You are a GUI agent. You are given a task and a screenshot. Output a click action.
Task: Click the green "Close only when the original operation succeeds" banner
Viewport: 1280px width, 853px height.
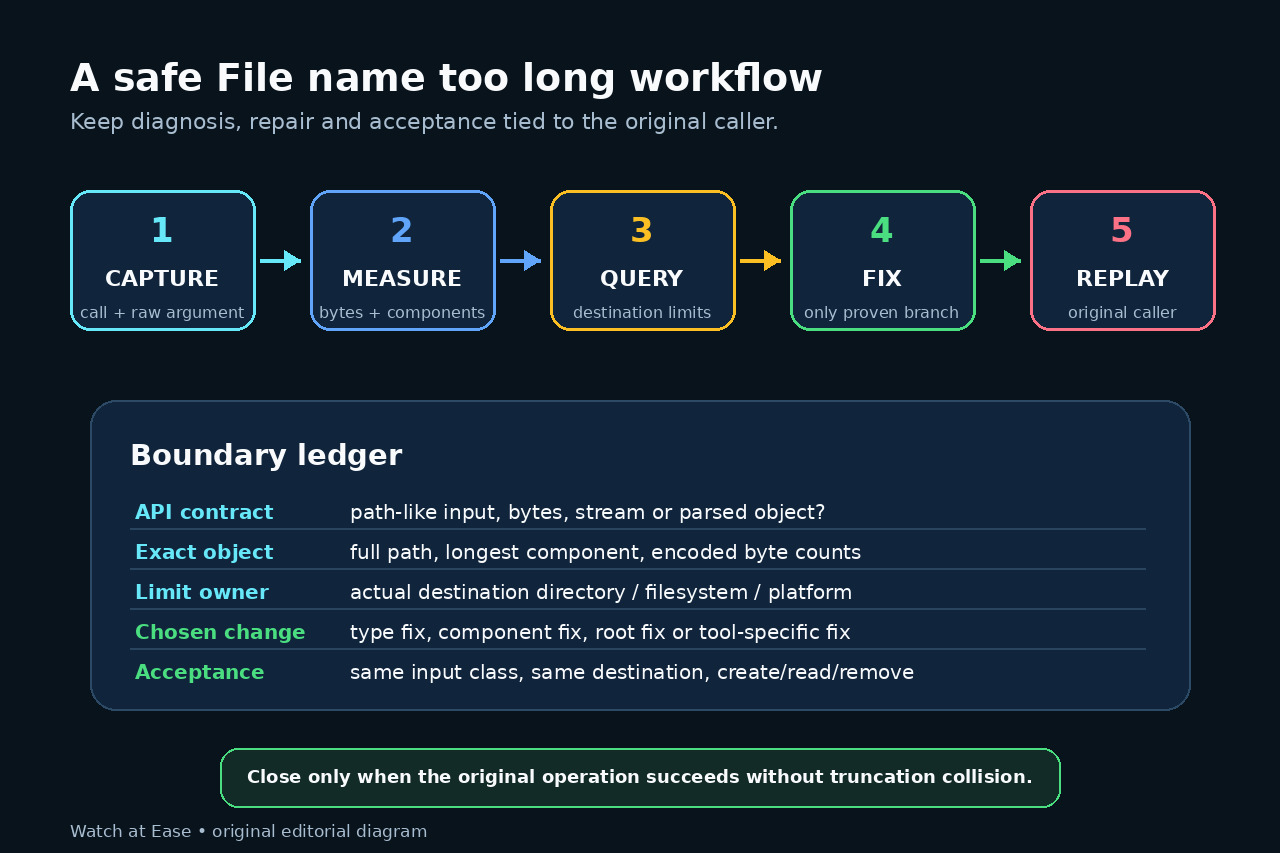640,777
